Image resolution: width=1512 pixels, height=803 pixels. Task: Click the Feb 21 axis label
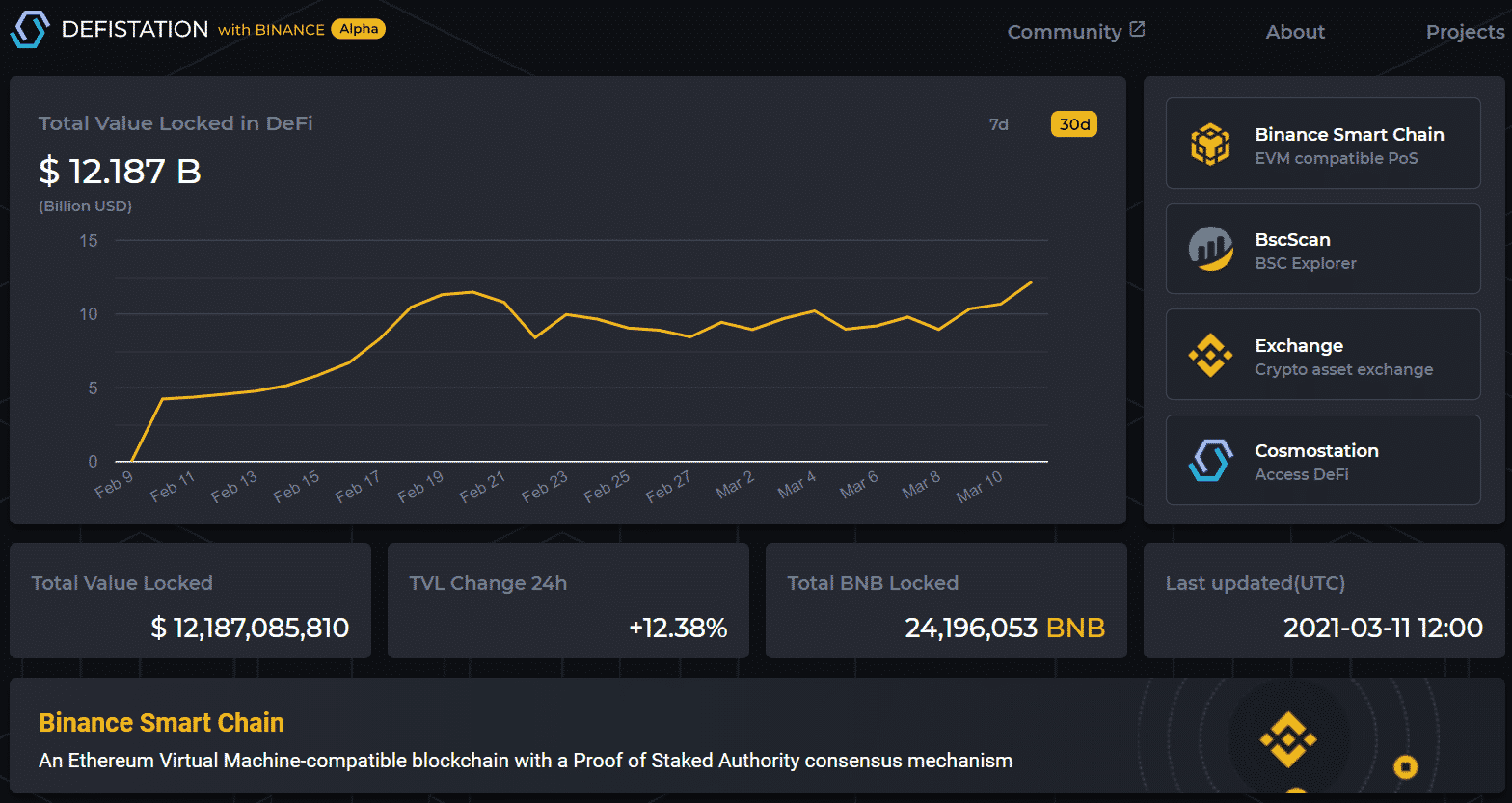[482, 488]
